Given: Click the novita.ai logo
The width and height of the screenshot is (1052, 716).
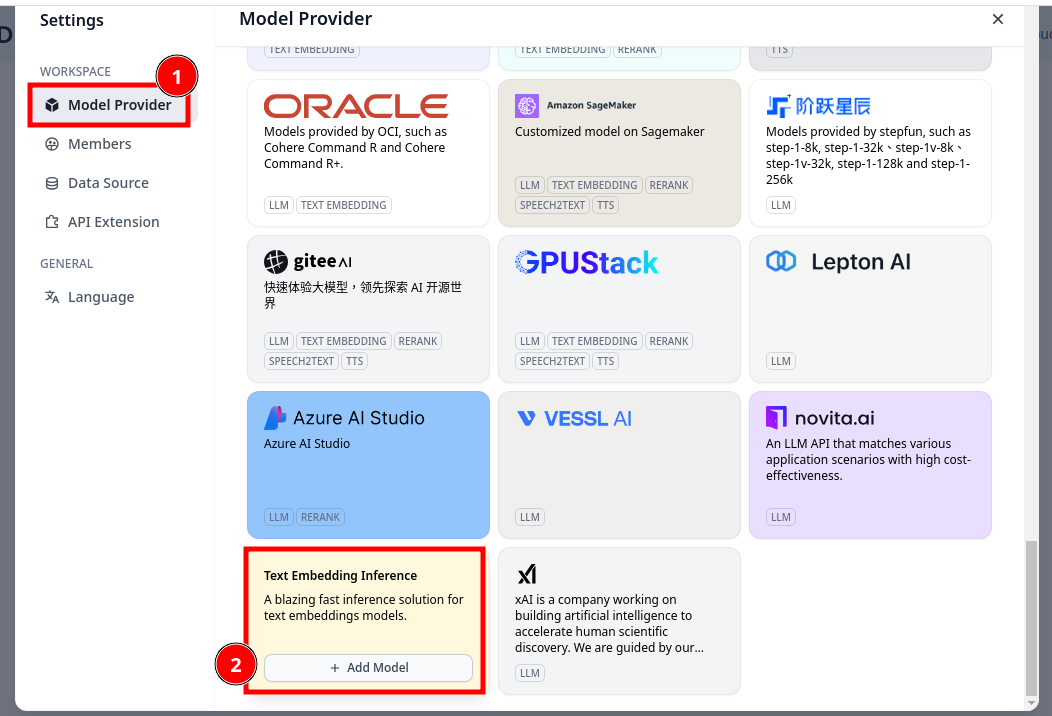Looking at the screenshot, I should [x=820, y=418].
